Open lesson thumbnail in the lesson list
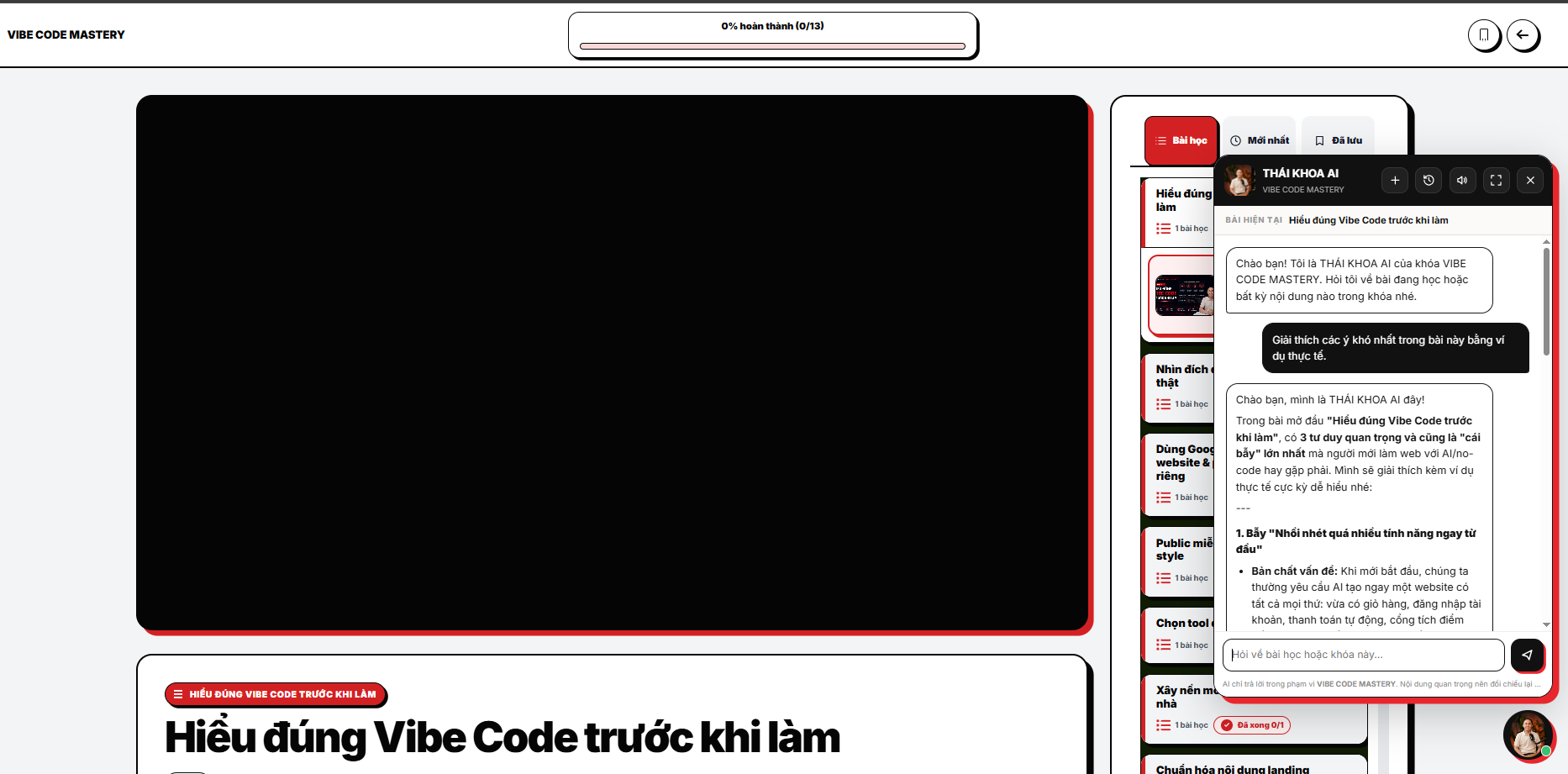Viewport: 1568px width, 774px height. click(x=1185, y=295)
